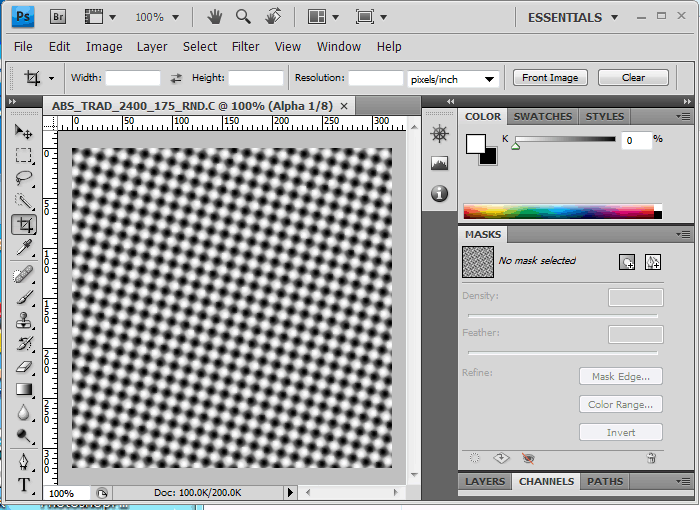Swap width and height values
Viewport: 700px width, 510px height.
[x=176, y=78]
